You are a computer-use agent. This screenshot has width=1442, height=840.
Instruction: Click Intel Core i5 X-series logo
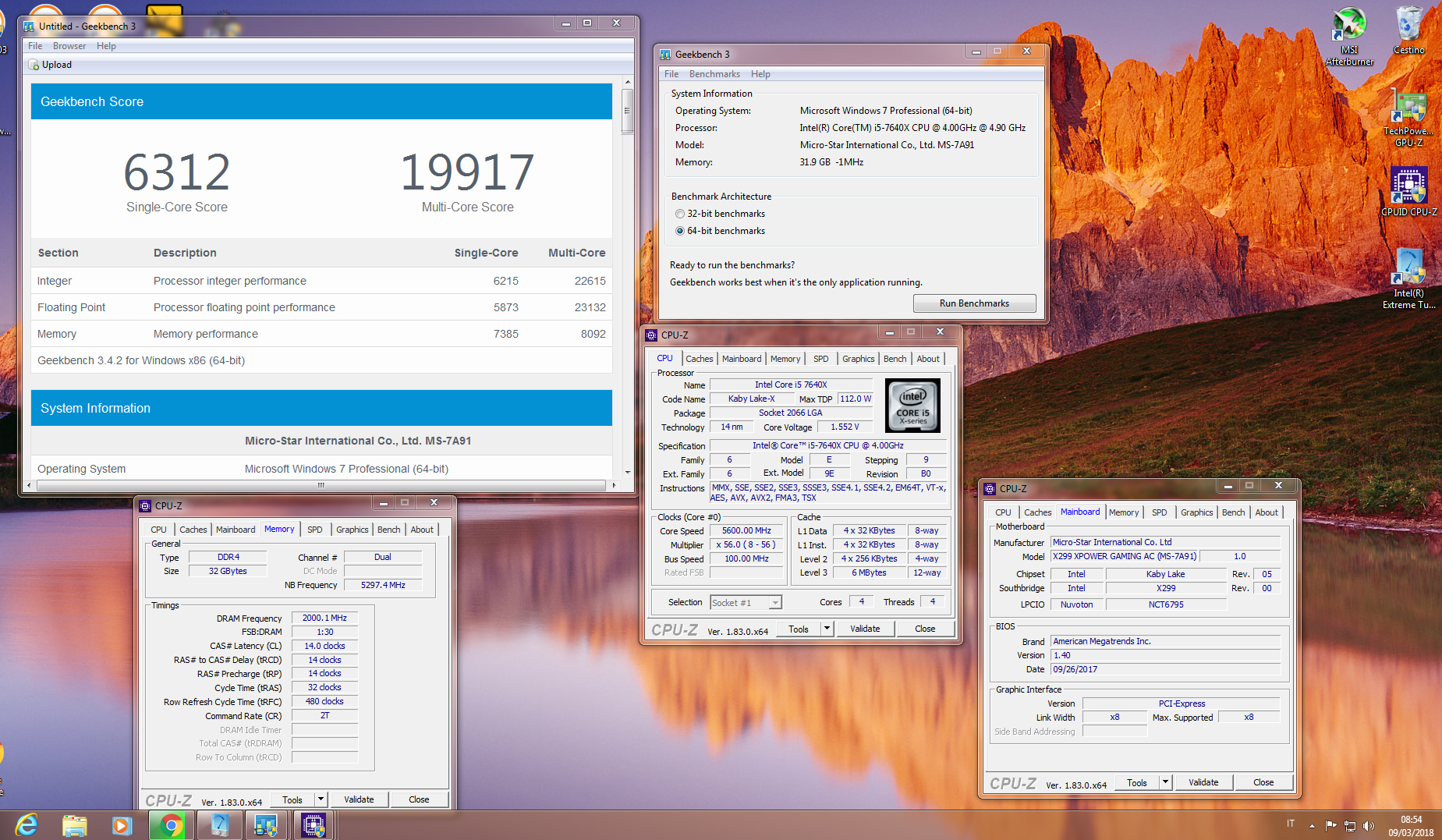912,406
